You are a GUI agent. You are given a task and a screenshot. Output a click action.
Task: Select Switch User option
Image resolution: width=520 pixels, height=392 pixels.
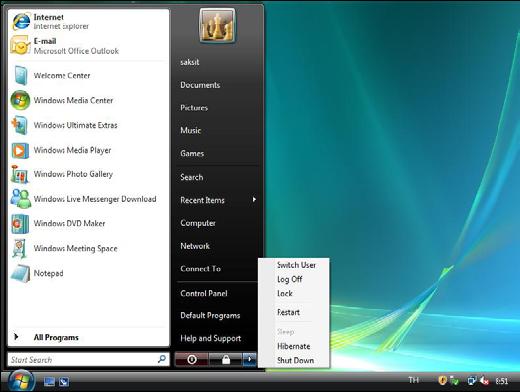[x=296, y=265]
